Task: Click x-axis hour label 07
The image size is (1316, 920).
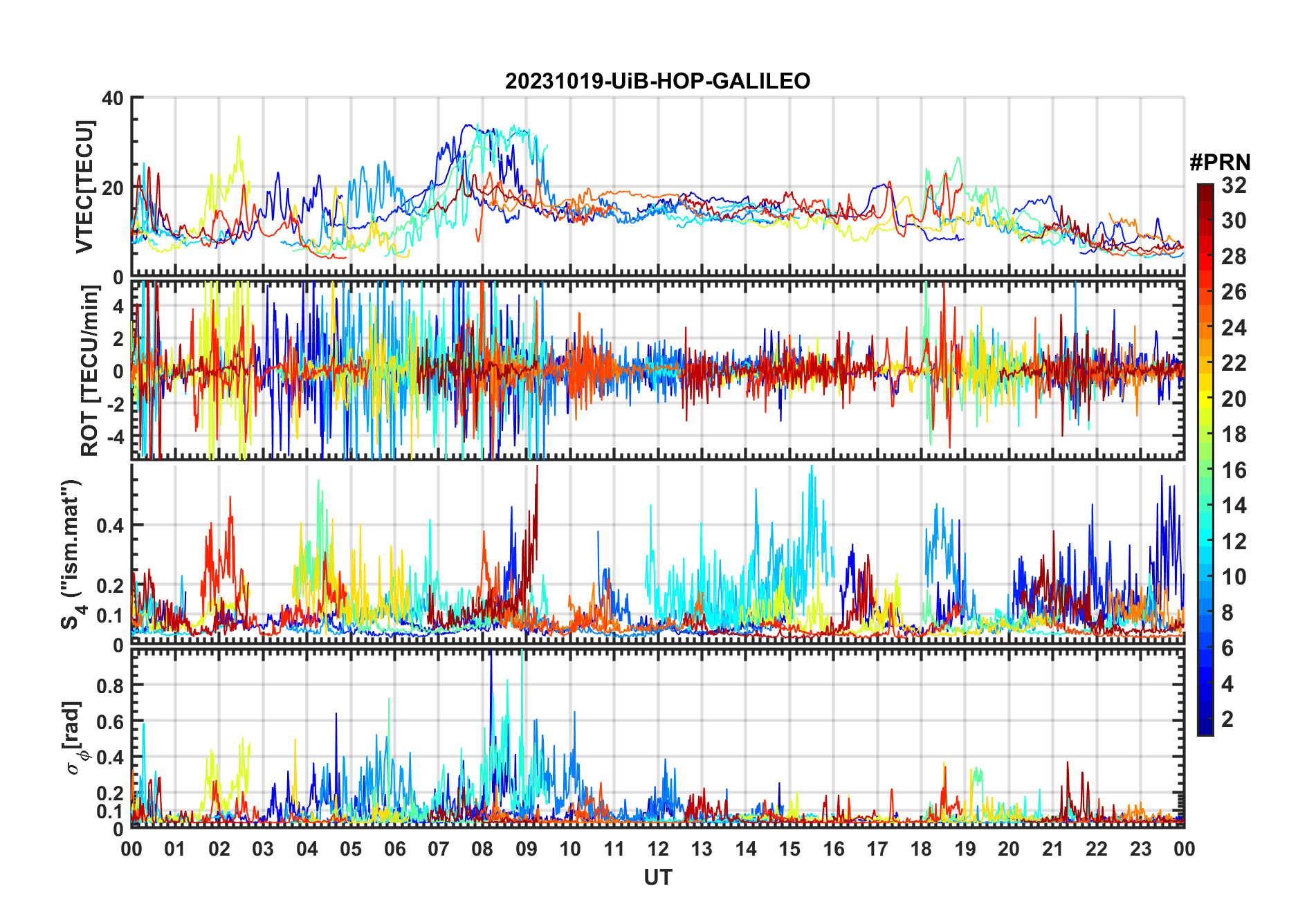Action: pyautogui.click(x=439, y=849)
